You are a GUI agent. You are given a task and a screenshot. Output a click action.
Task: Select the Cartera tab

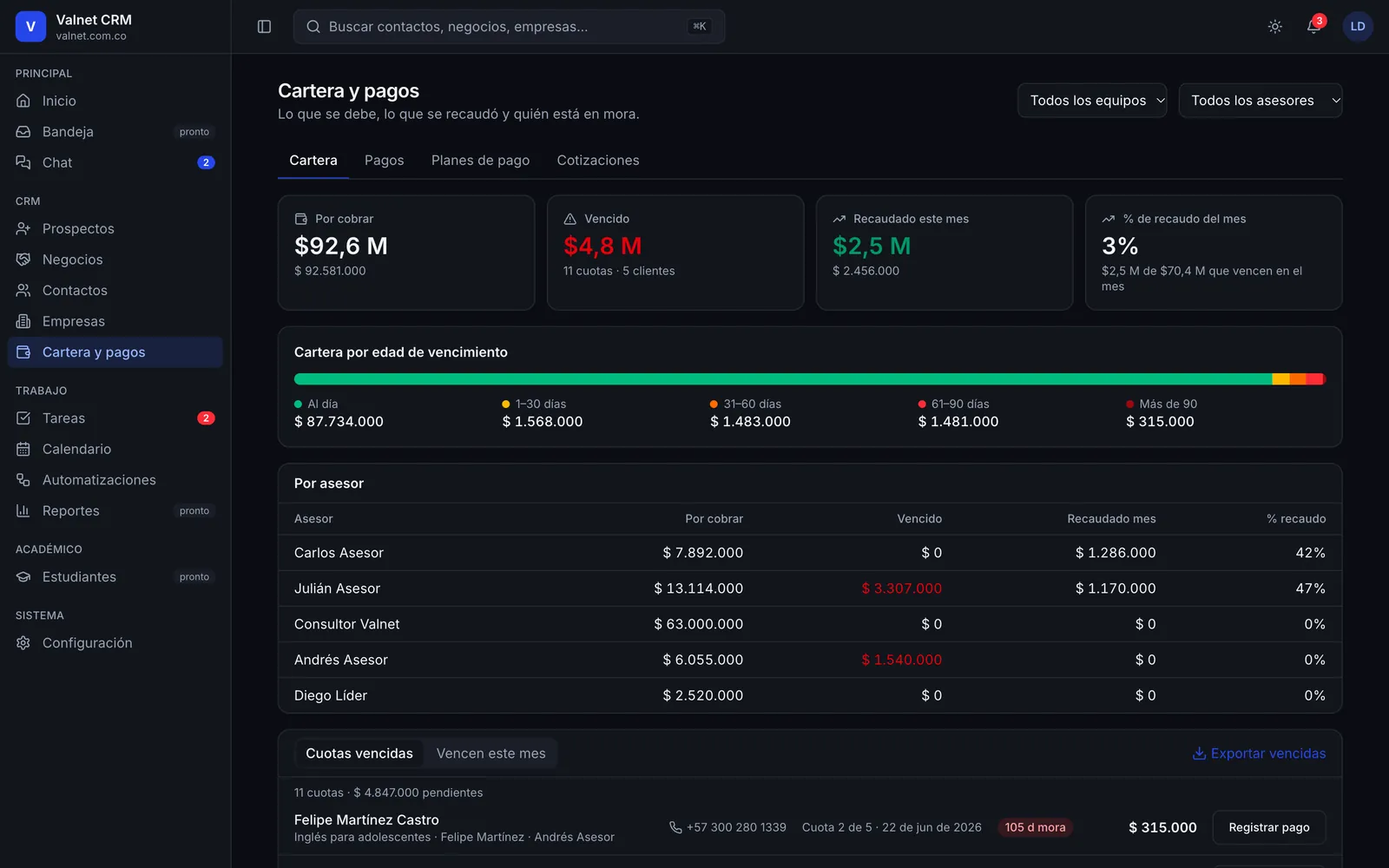tap(313, 161)
